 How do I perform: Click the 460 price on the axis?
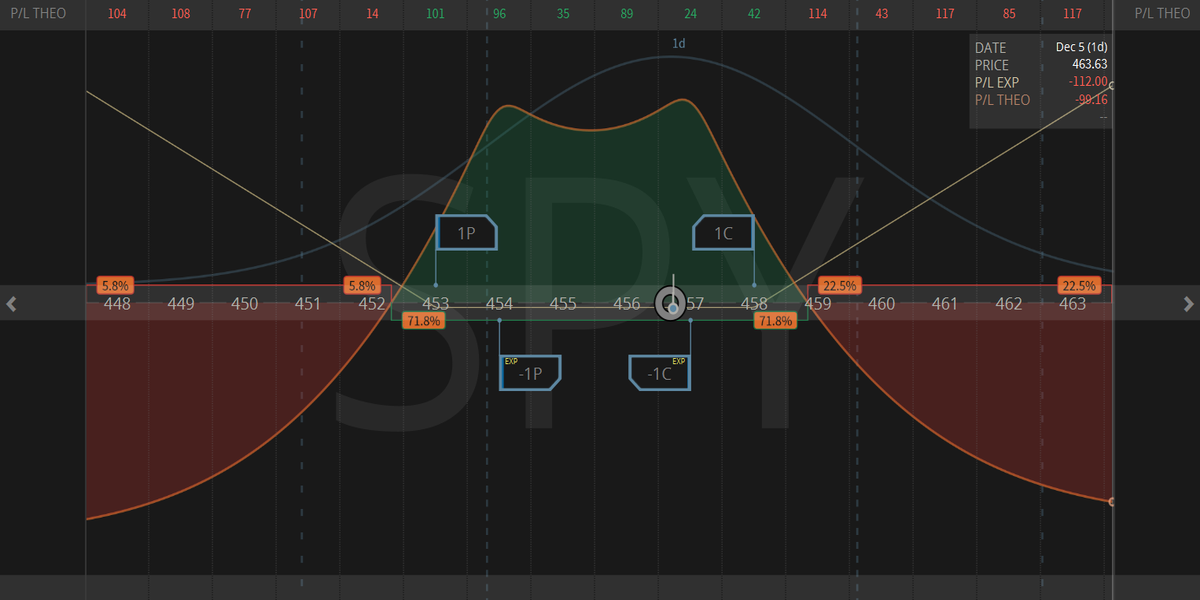tap(882, 304)
